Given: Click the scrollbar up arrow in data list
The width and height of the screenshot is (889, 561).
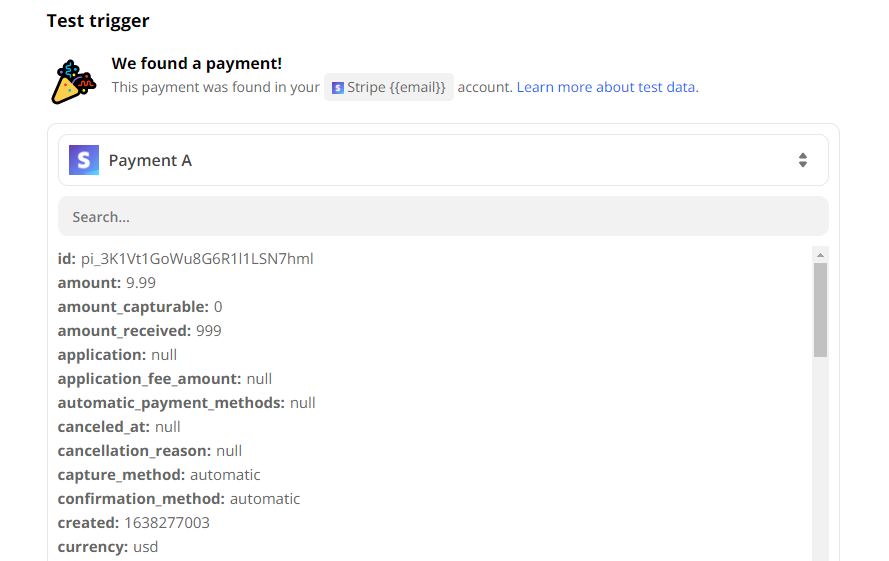Looking at the screenshot, I should [x=820, y=255].
